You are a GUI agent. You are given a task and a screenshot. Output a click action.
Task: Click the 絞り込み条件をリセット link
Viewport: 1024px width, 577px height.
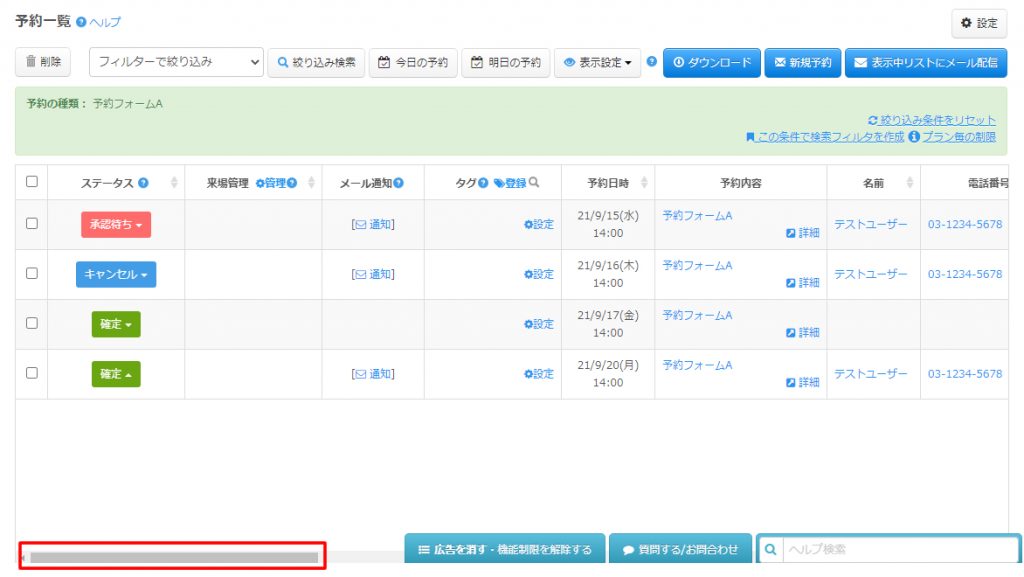[931, 120]
